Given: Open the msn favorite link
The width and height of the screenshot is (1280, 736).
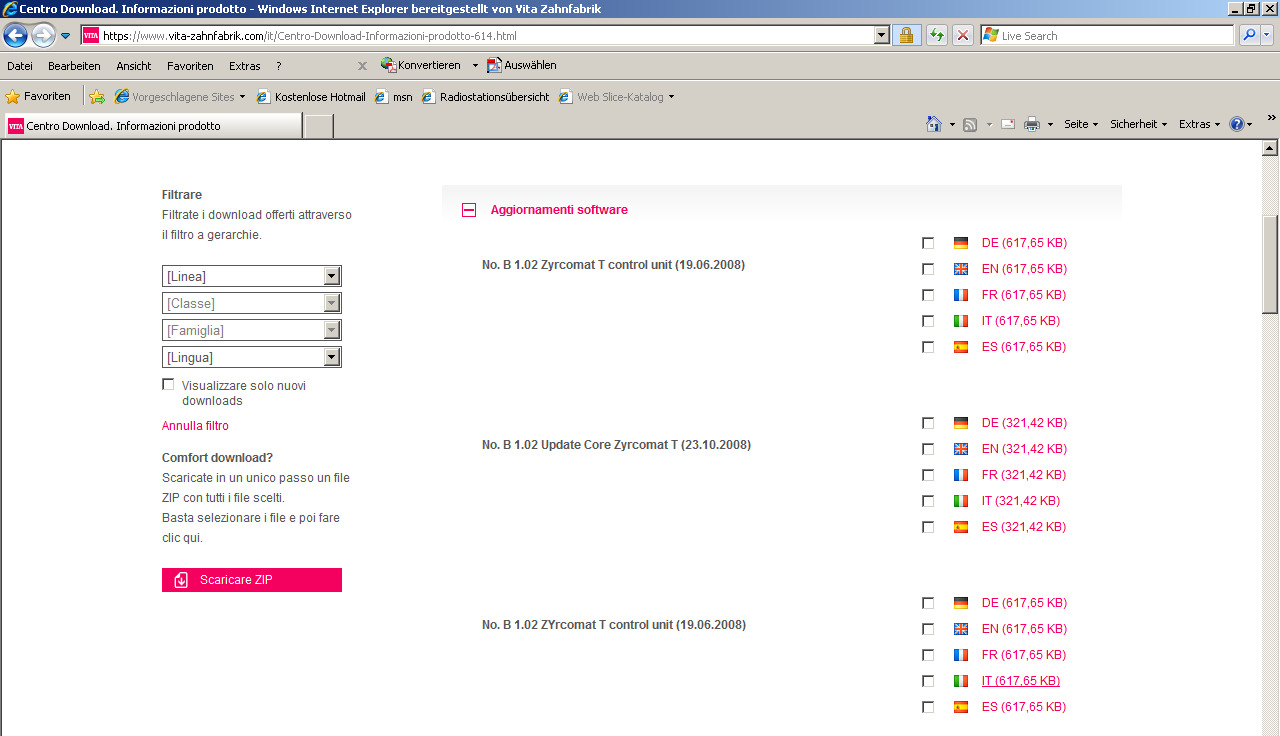Looking at the screenshot, I should [393, 97].
